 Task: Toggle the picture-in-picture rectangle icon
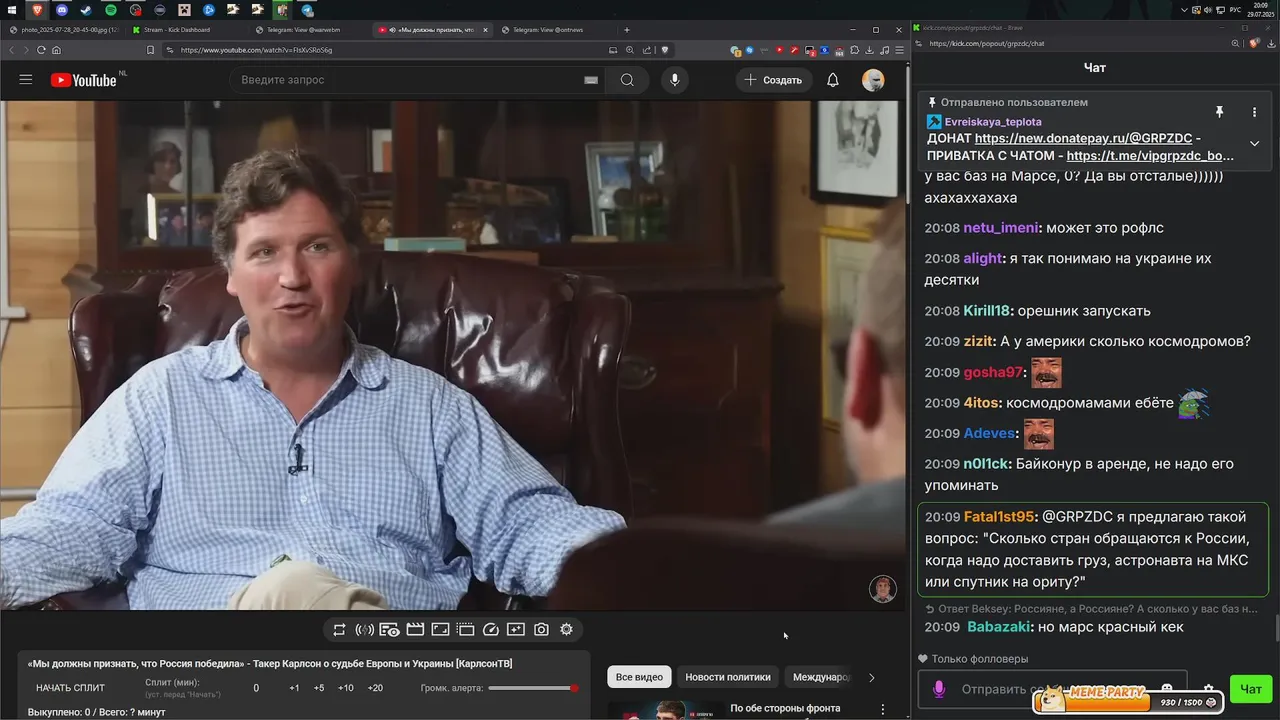440,630
